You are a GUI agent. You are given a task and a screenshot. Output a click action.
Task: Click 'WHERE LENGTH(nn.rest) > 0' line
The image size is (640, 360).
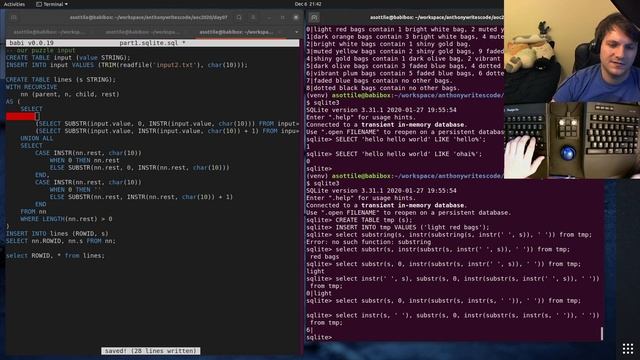pos(66,219)
